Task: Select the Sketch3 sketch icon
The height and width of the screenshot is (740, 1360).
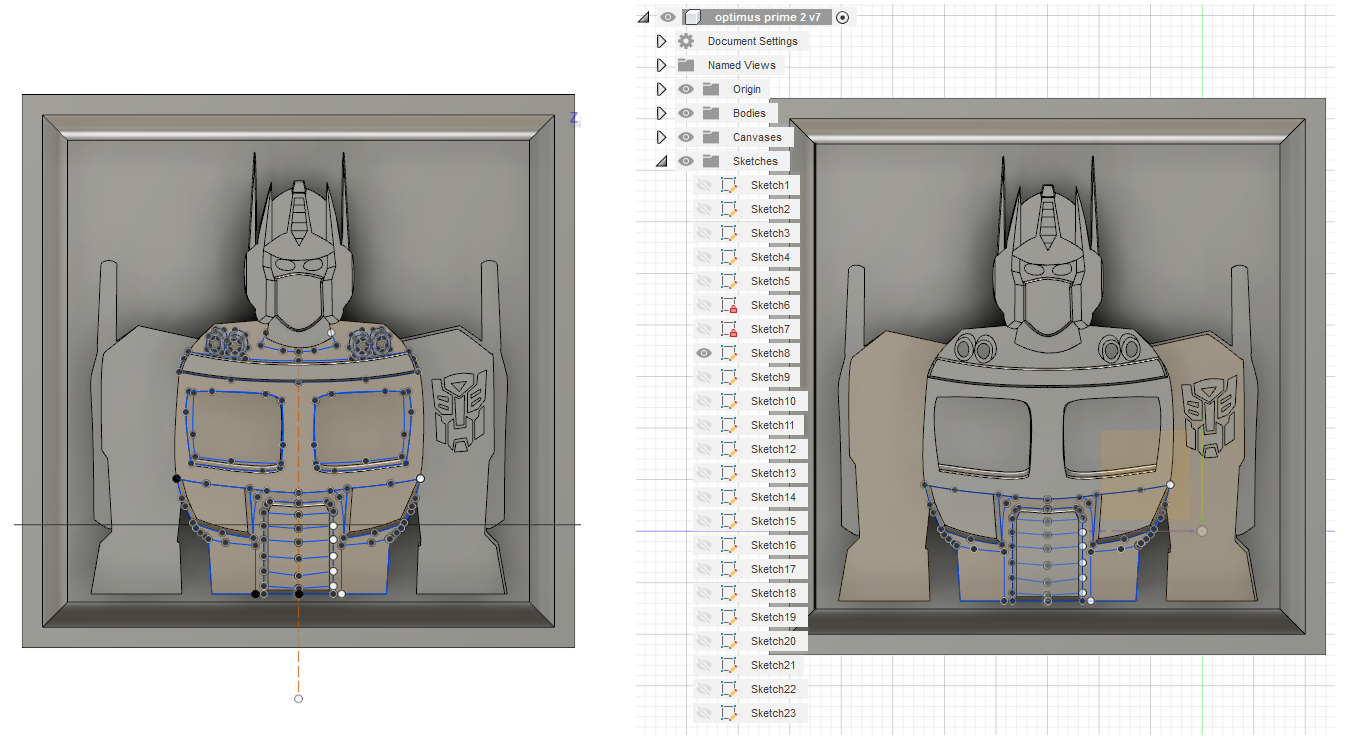Action: coord(729,233)
